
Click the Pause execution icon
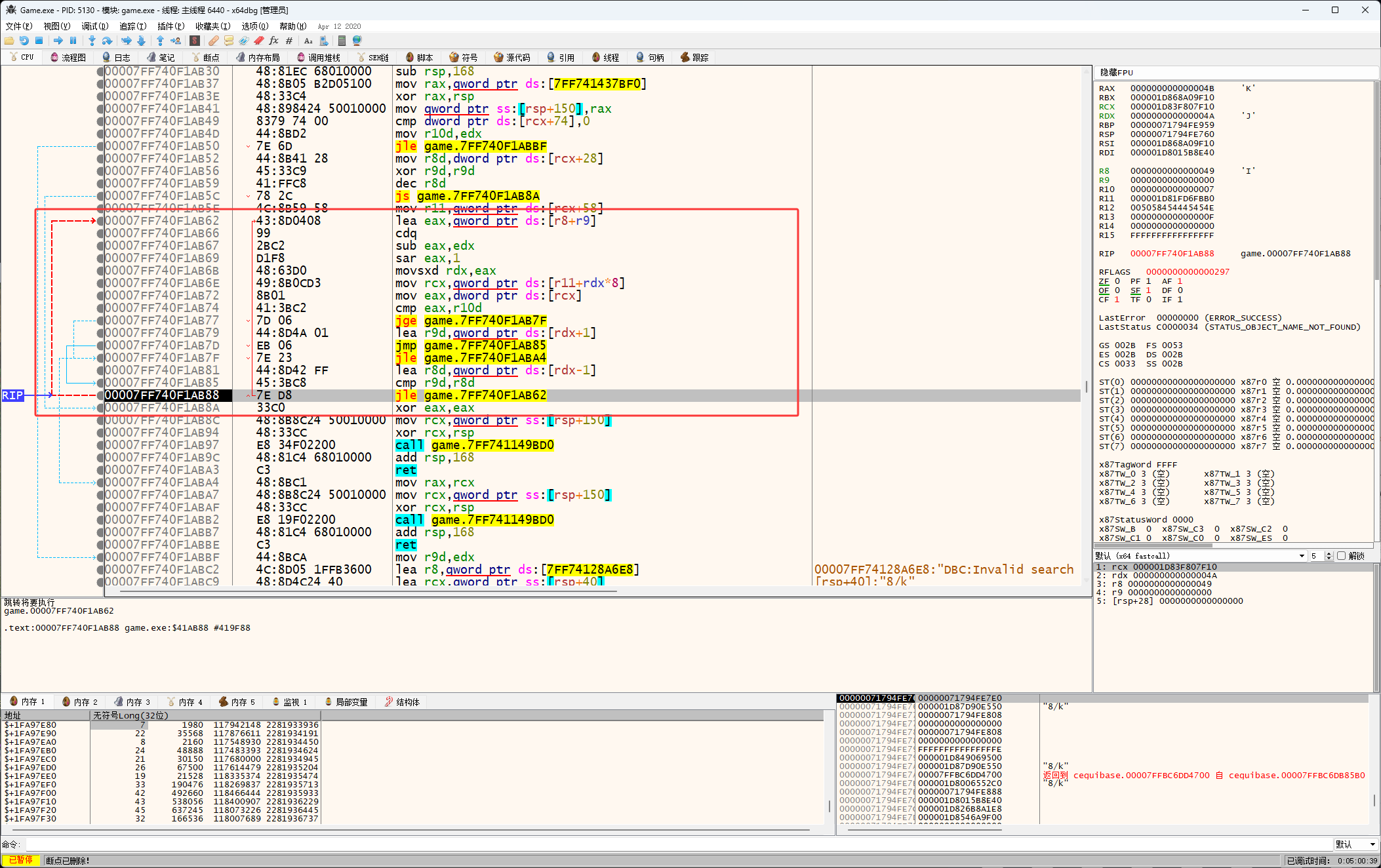(x=73, y=41)
